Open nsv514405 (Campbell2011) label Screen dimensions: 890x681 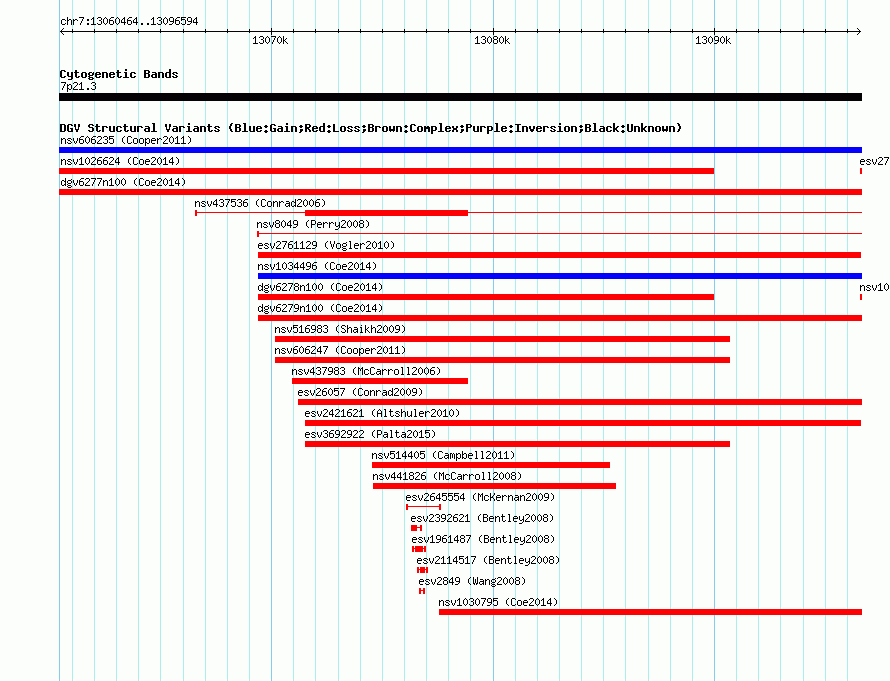443,455
